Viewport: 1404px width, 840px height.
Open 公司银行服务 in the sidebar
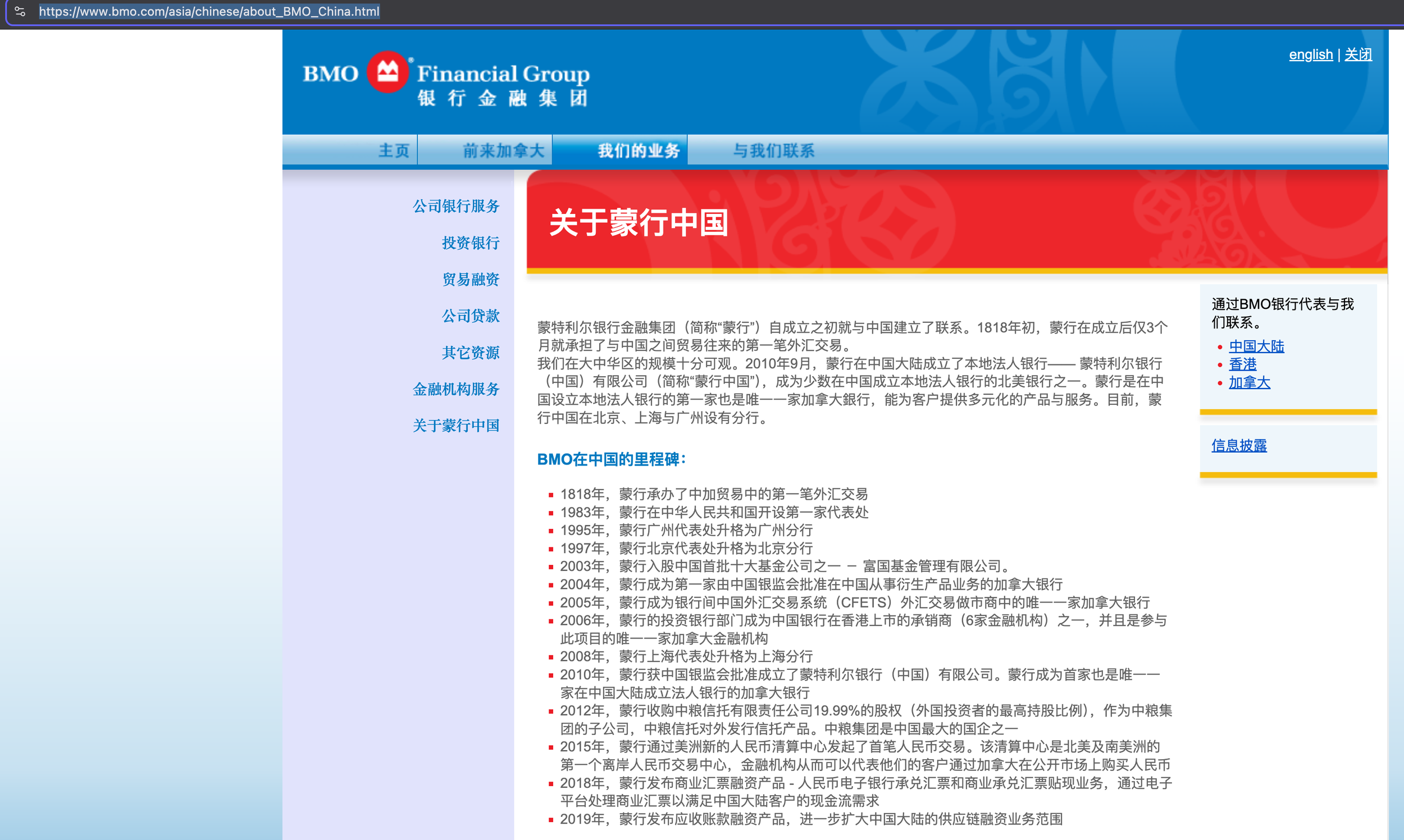tap(455, 206)
